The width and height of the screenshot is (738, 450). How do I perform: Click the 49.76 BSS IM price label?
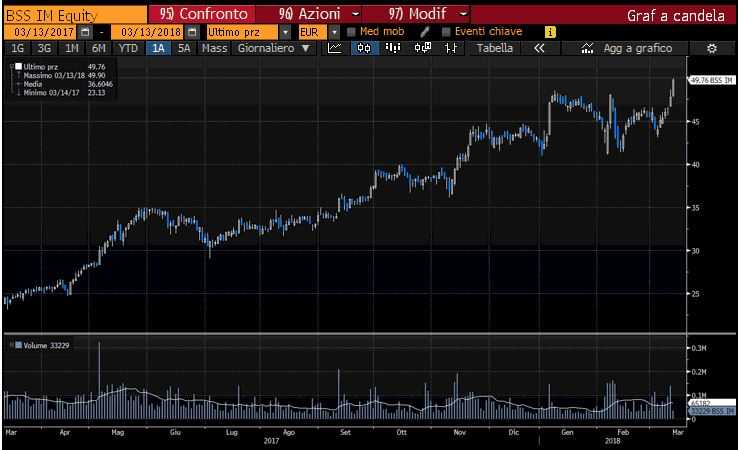(711, 80)
